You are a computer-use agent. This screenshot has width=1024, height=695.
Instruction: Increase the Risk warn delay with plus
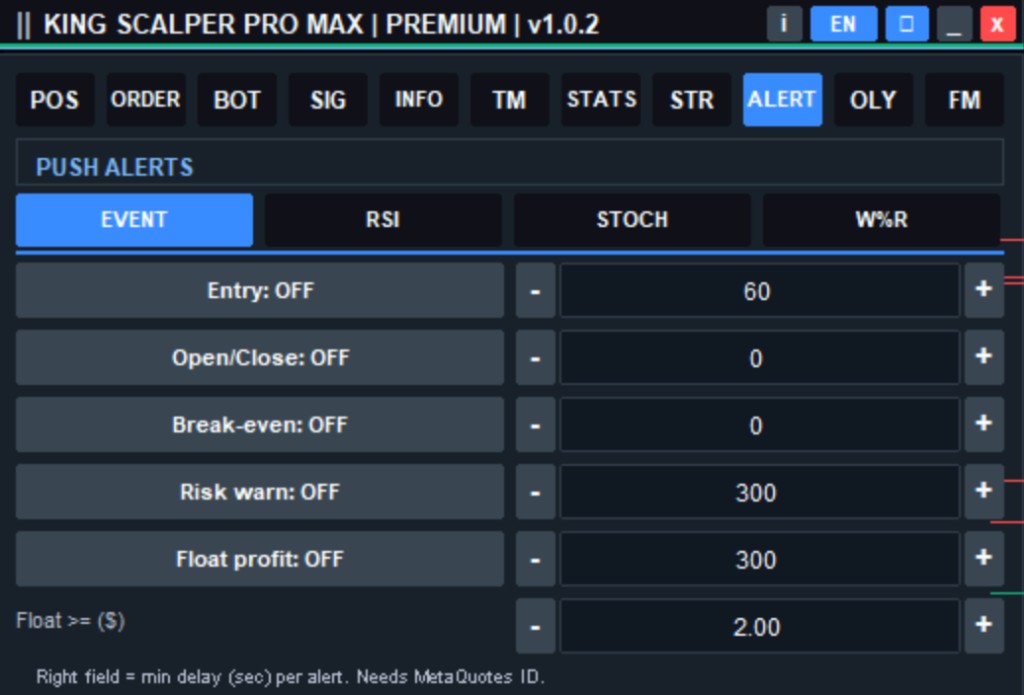pos(984,493)
